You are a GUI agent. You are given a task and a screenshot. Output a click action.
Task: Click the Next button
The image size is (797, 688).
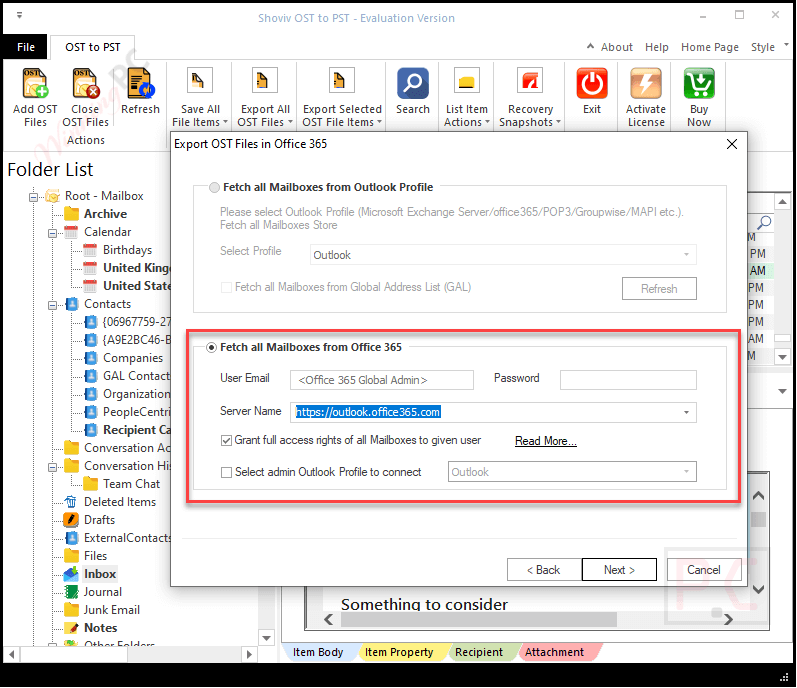click(619, 570)
